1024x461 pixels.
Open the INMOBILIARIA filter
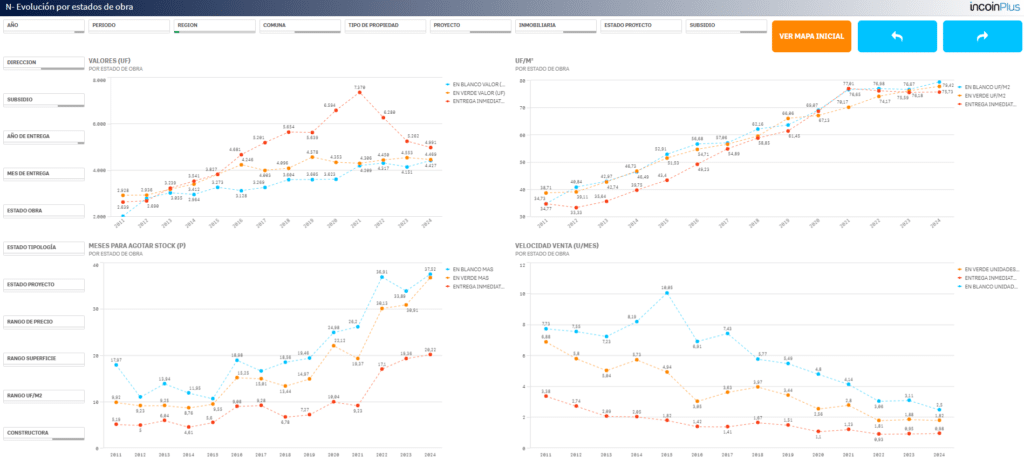coord(556,26)
